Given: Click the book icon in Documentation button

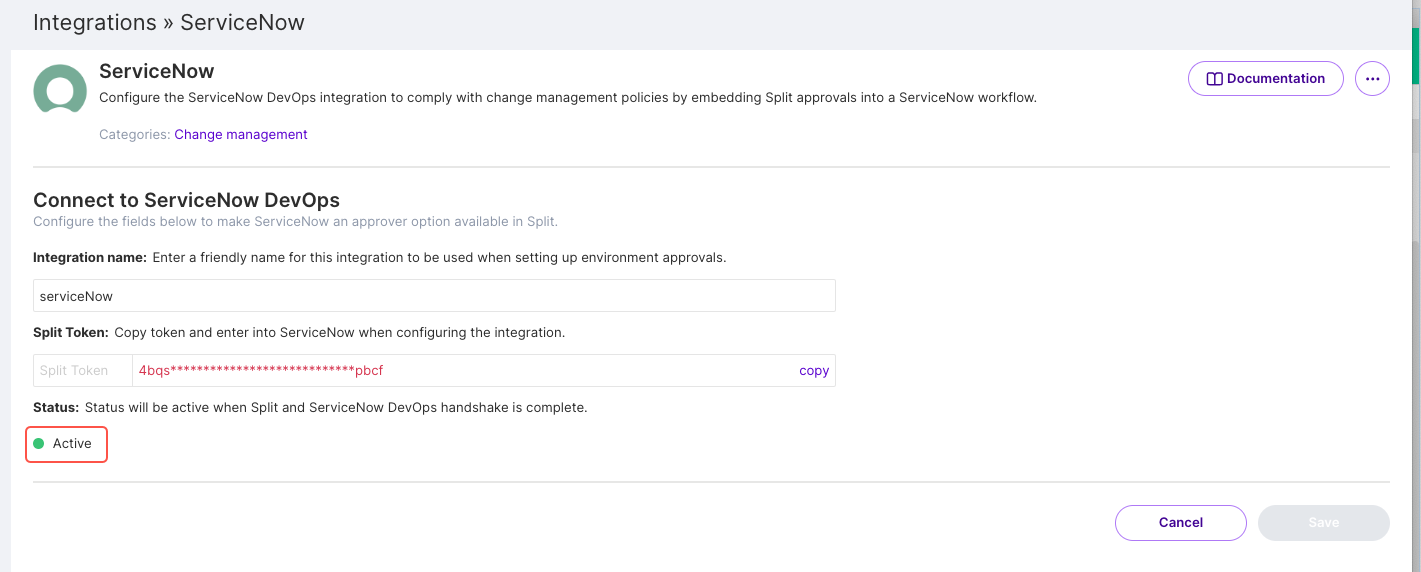Looking at the screenshot, I should click(x=1215, y=79).
